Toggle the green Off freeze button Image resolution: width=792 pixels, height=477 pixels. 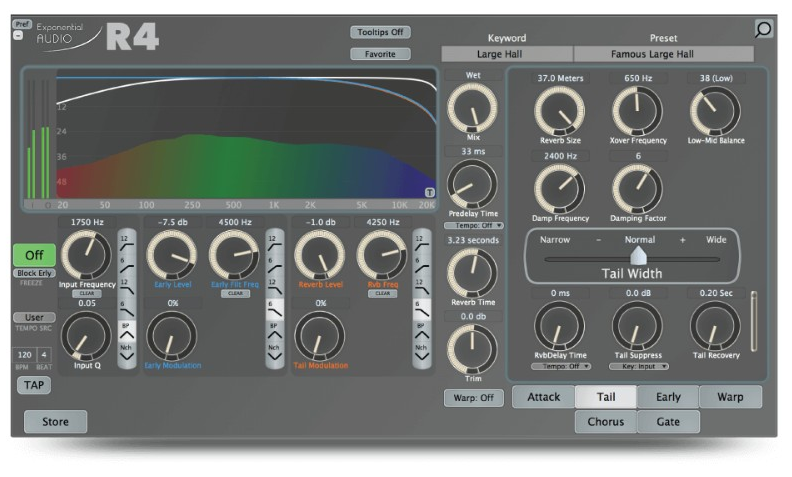[33, 255]
